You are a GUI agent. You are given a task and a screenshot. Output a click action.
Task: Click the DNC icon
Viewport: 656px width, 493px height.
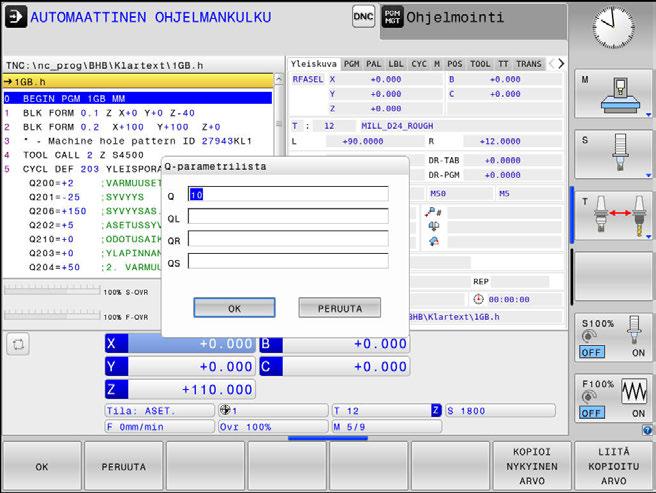tap(363, 17)
